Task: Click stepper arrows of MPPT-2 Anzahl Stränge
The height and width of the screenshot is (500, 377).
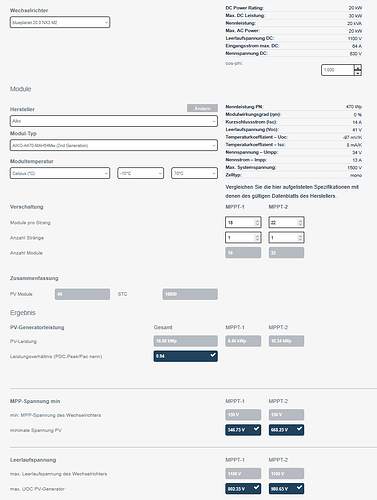Action: click(300, 238)
